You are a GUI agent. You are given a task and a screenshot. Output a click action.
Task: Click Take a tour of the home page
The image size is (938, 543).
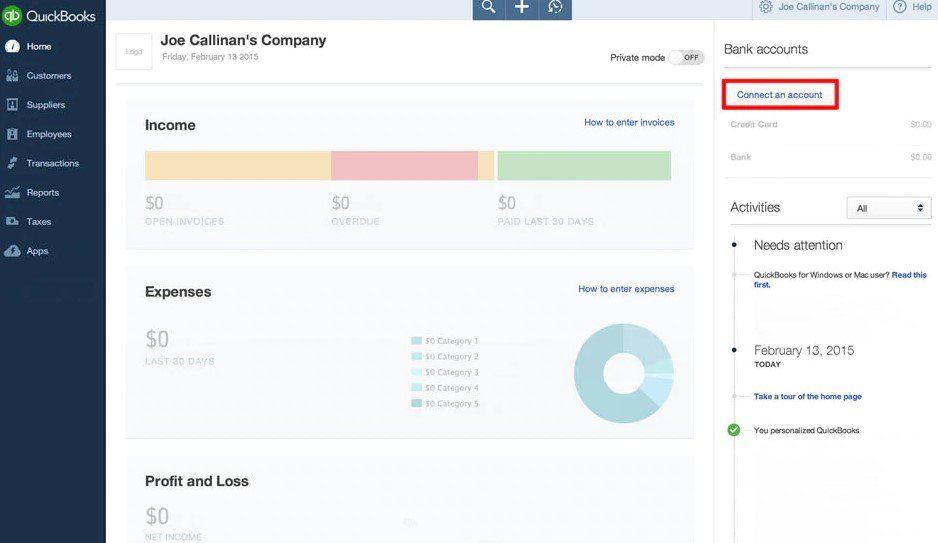coord(807,397)
